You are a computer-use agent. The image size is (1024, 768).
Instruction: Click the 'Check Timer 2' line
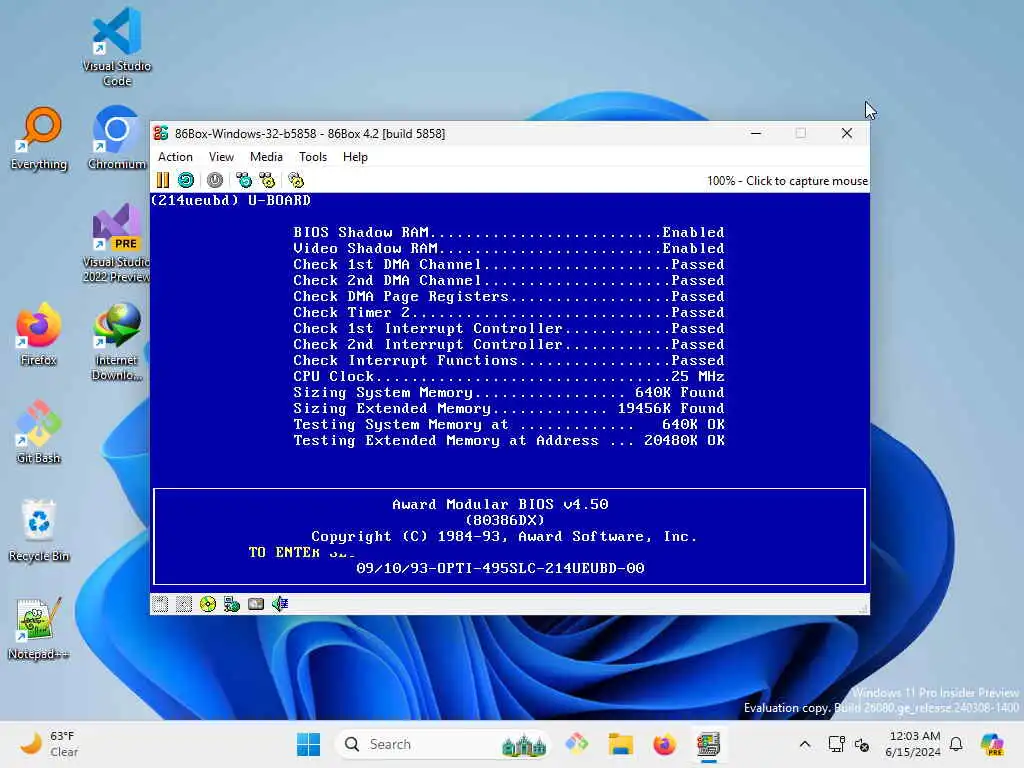coord(509,313)
